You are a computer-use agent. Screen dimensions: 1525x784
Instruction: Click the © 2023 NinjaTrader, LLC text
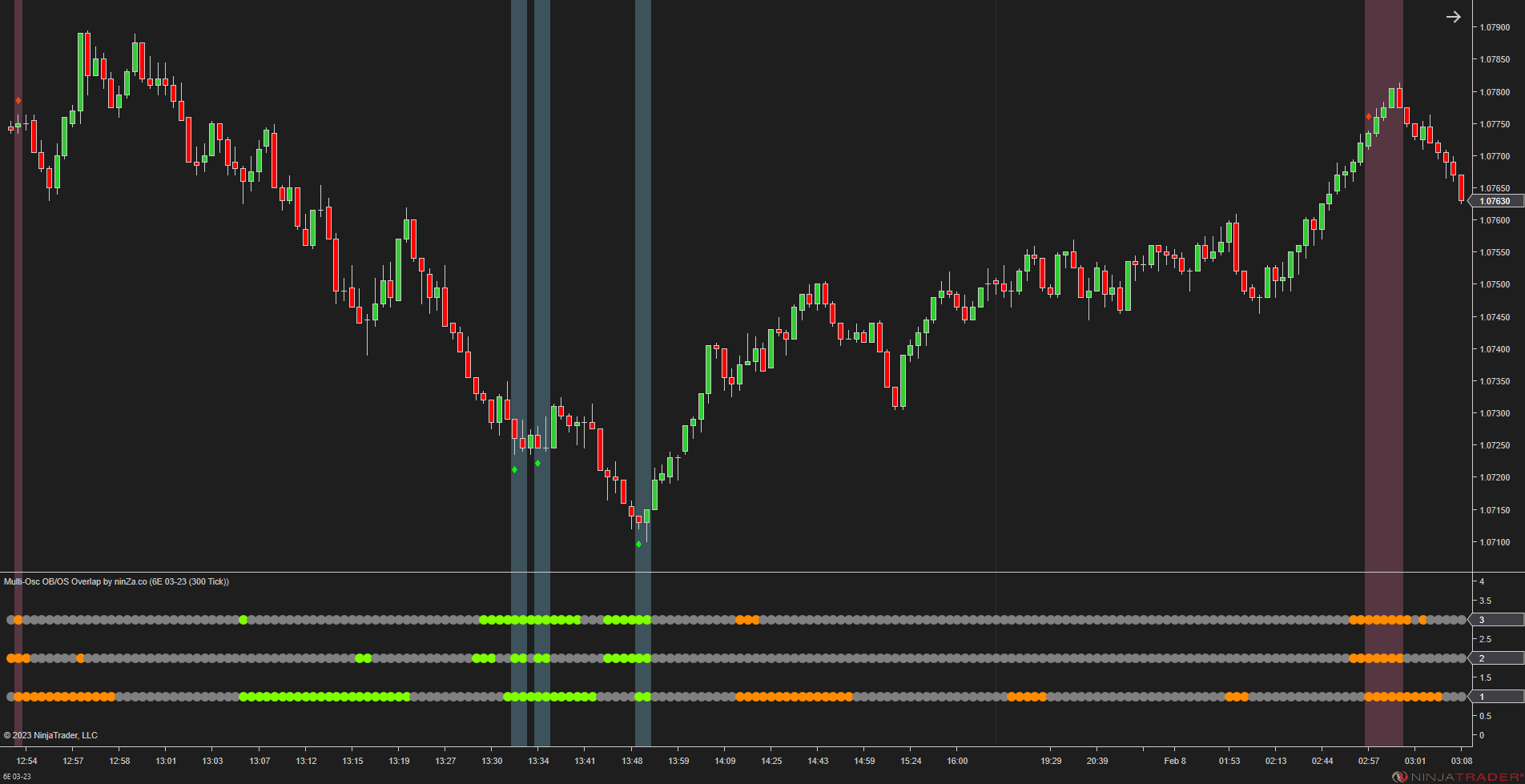[50, 734]
